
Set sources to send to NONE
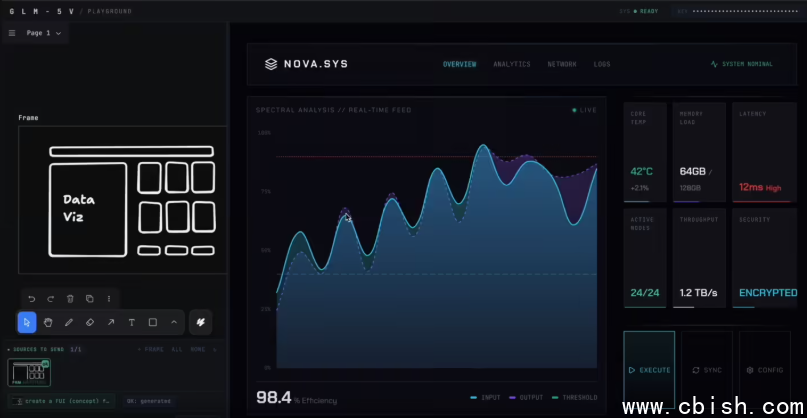pyautogui.click(x=196, y=349)
